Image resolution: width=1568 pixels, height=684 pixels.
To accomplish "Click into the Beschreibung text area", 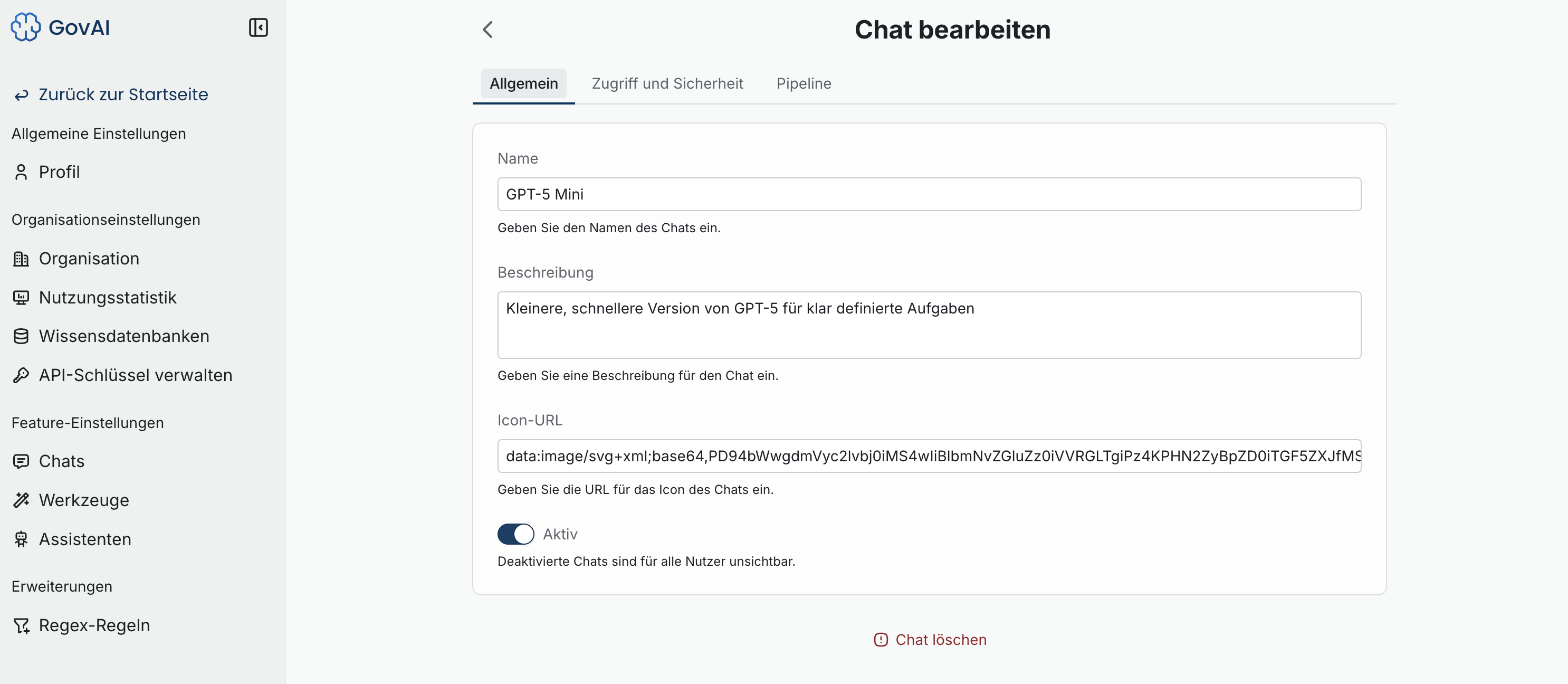I will pyautogui.click(x=929, y=325).
